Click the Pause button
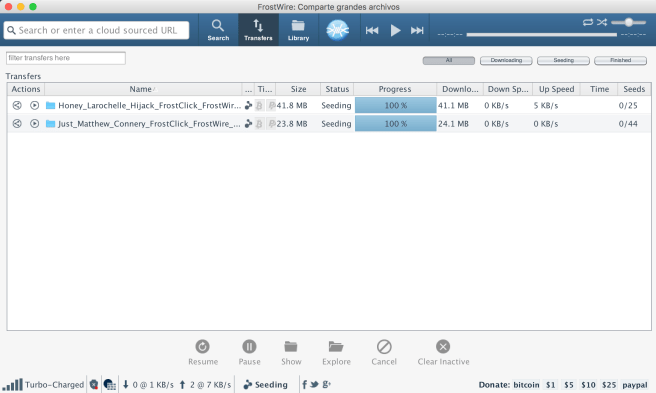The height and width of the screenshot is (393, 656). pyautogui.click(x=249, y=352)
